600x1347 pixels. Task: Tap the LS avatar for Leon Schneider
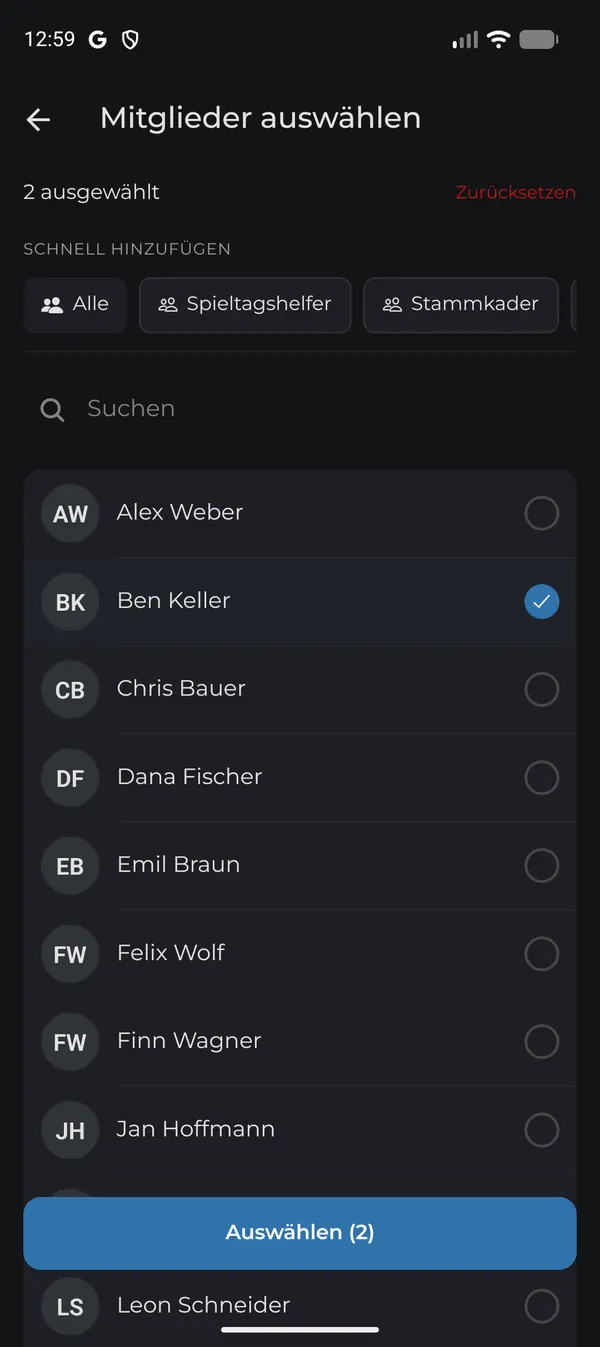point(70,1306)
